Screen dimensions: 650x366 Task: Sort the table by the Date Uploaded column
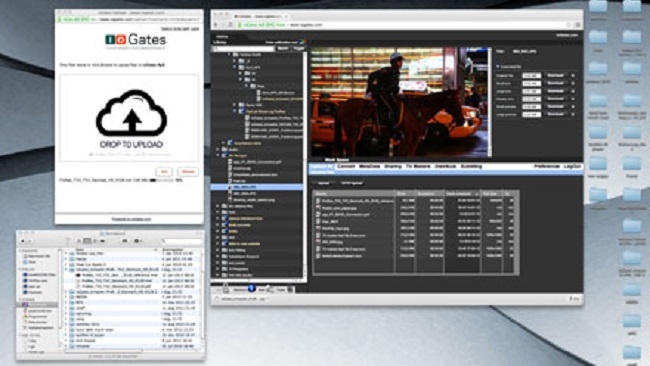463,194
